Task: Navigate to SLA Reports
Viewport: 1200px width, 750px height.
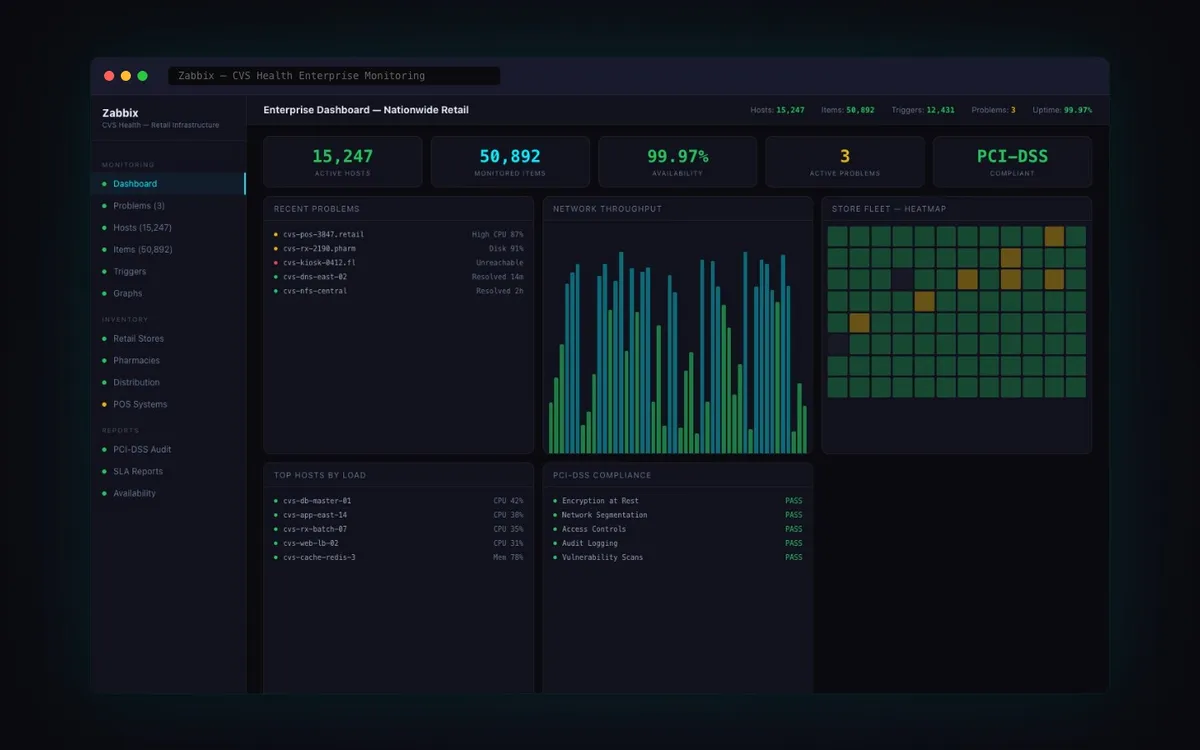Action: point(137,471)
